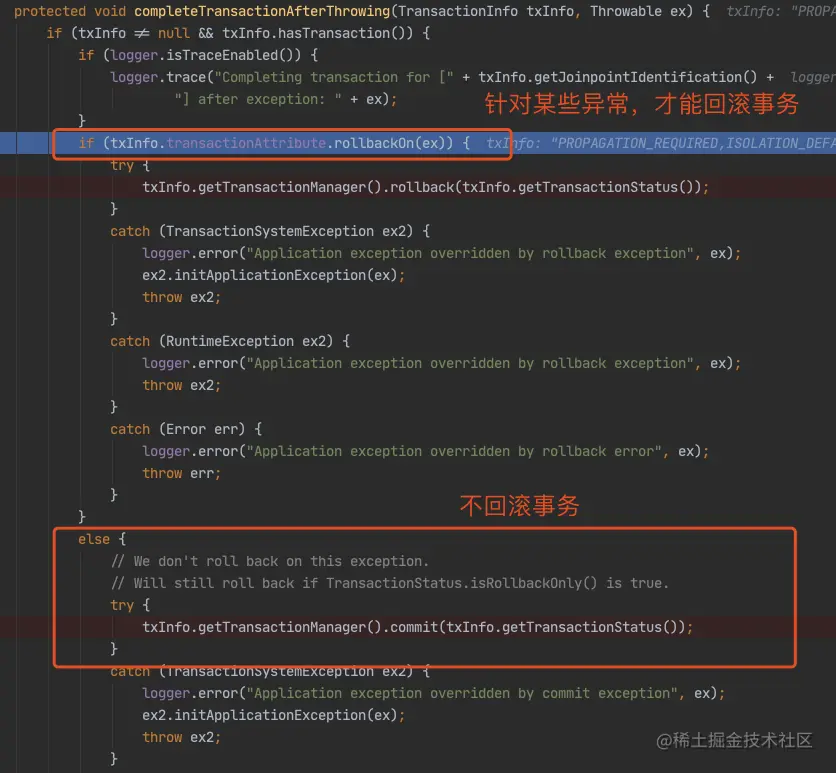Image resolution: width=836 pixels, height=773 pixels.
Task: Click the catch (RuntimeException ex2) clause
Action: pos(230,341)
